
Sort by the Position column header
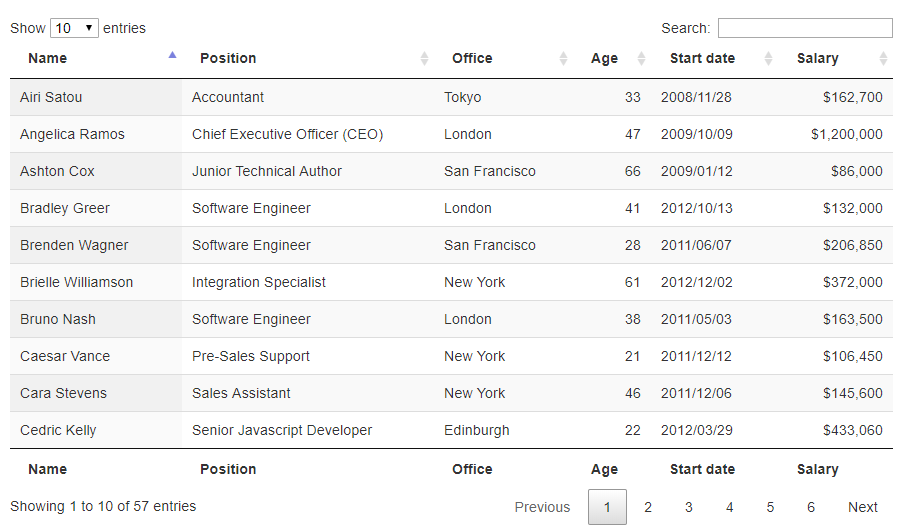coord(228,58)
